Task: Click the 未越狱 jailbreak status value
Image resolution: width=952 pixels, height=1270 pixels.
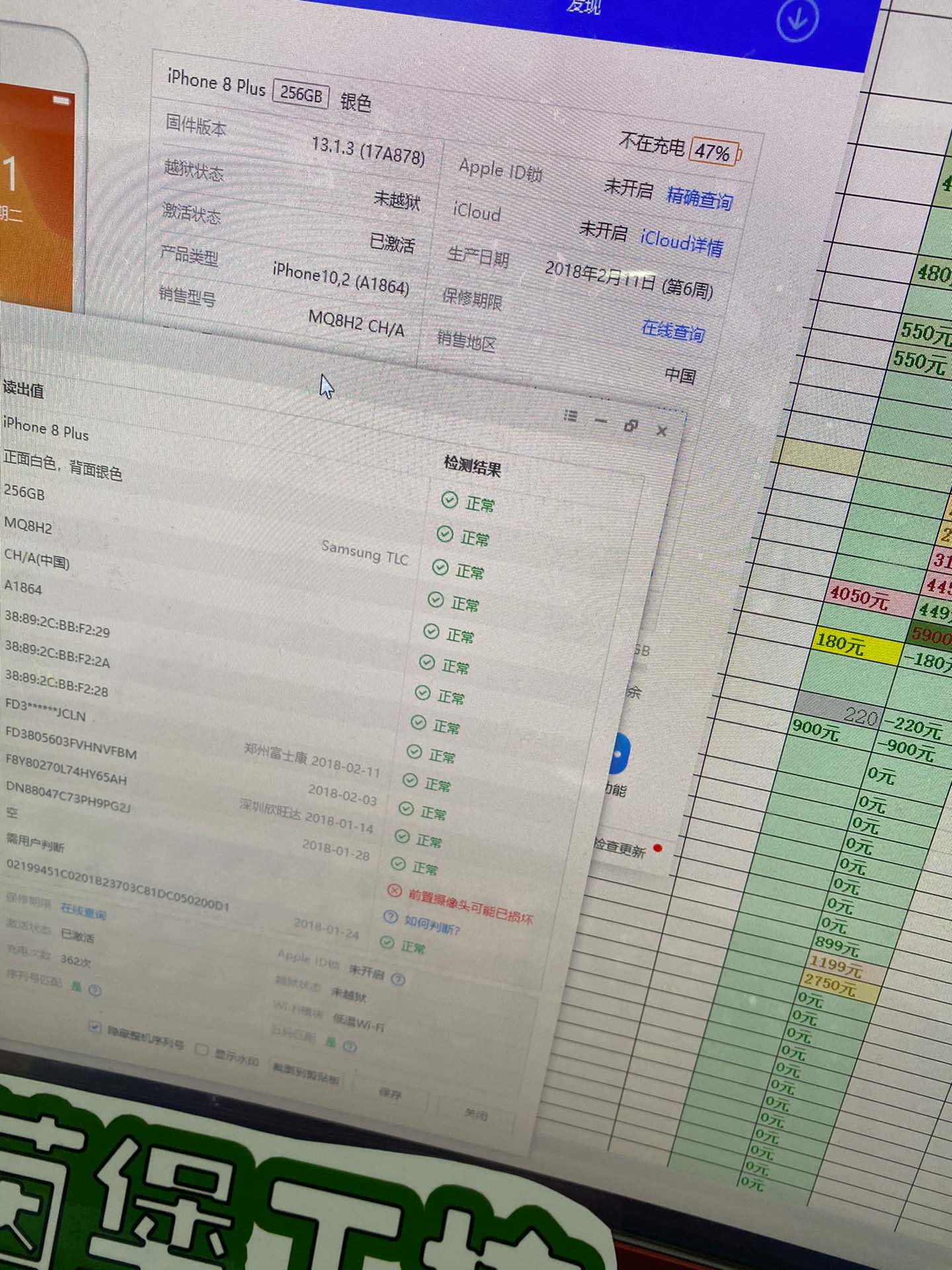Action: coord(397,199)
